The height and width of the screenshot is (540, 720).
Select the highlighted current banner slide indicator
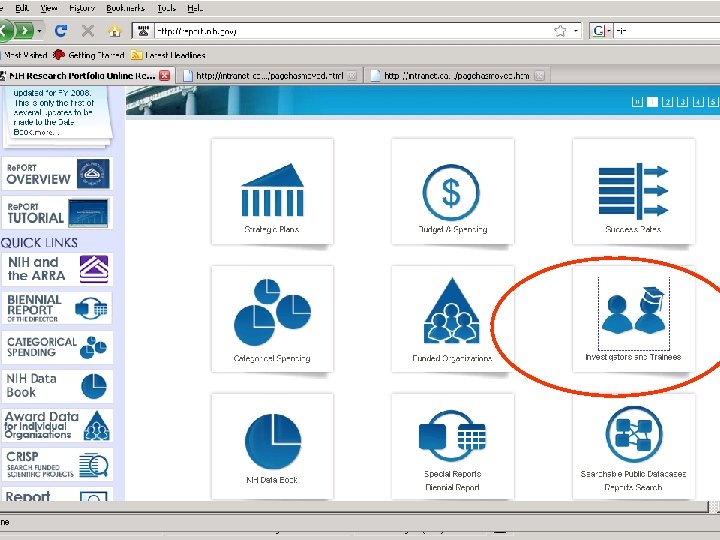click(652, 101)
